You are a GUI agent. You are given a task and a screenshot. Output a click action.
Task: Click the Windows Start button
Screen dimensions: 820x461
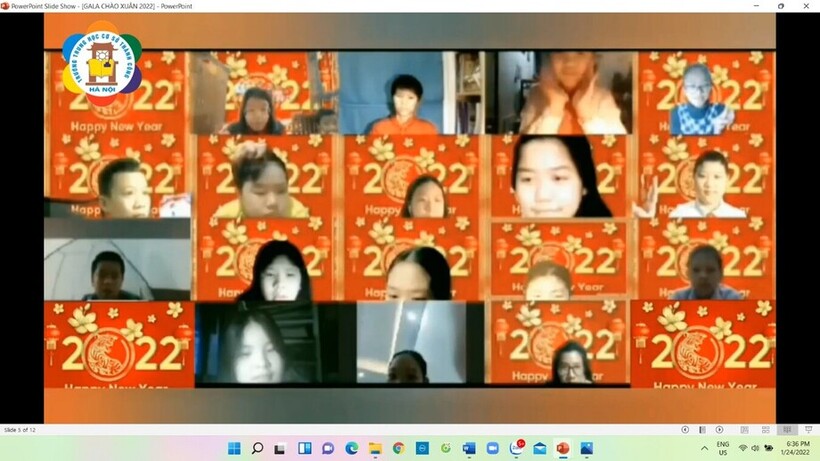[x=234, y=448]
